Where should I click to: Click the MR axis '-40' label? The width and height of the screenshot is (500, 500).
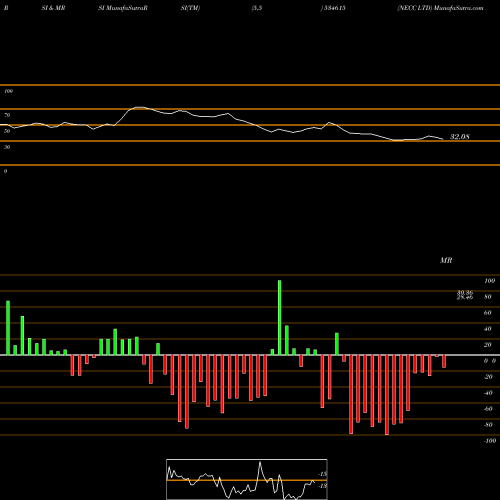tap(488, 393)
